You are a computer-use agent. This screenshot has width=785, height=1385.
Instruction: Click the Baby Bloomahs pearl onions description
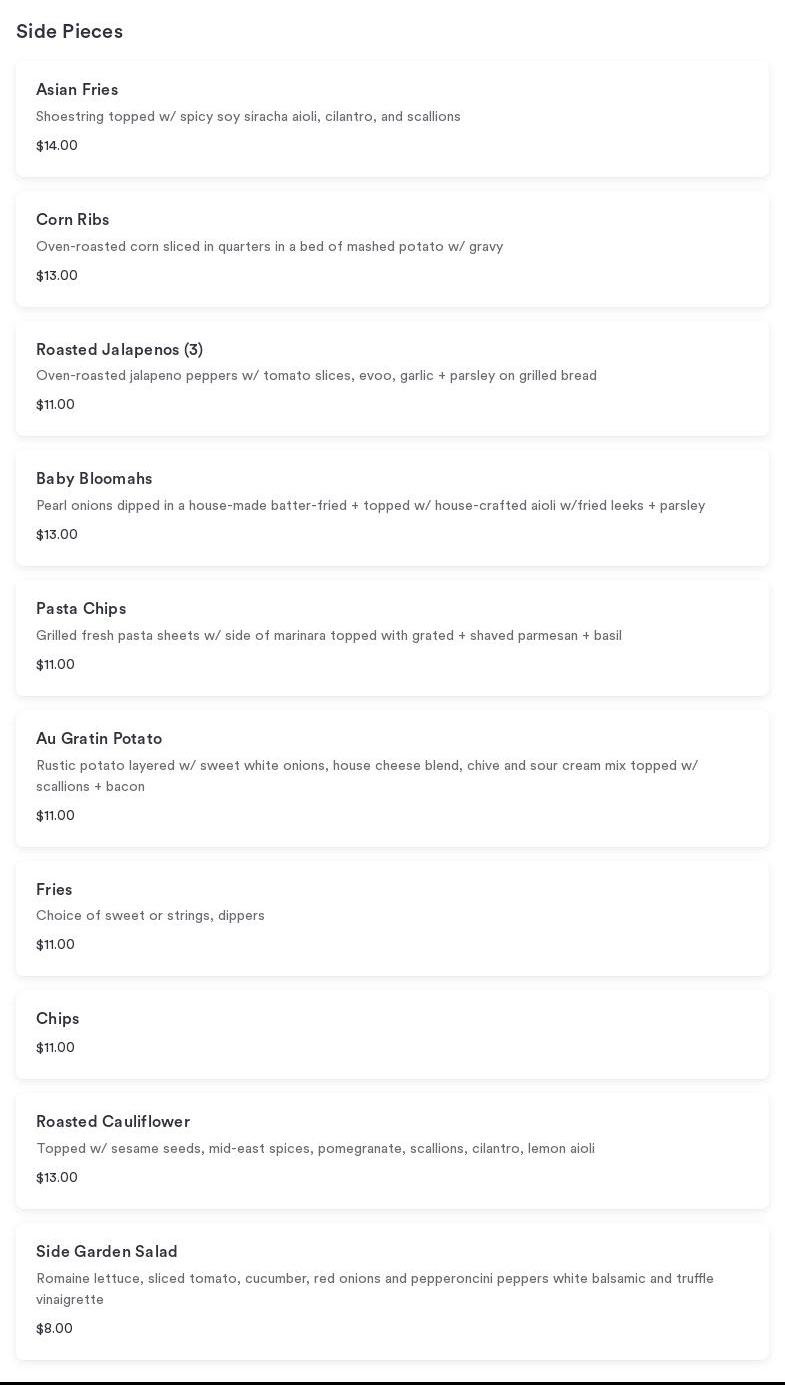click(370, 506)
